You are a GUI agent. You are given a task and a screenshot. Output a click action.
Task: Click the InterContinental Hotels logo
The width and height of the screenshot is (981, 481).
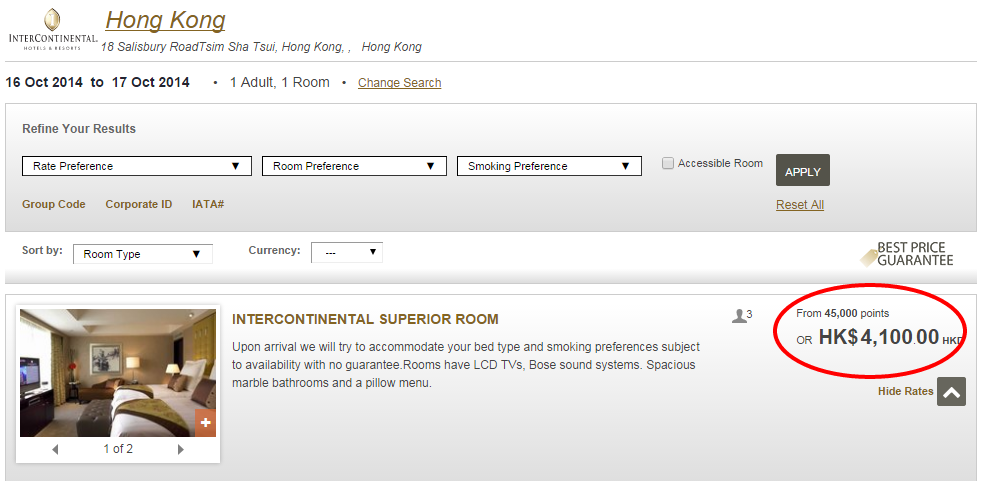(53, 29)
